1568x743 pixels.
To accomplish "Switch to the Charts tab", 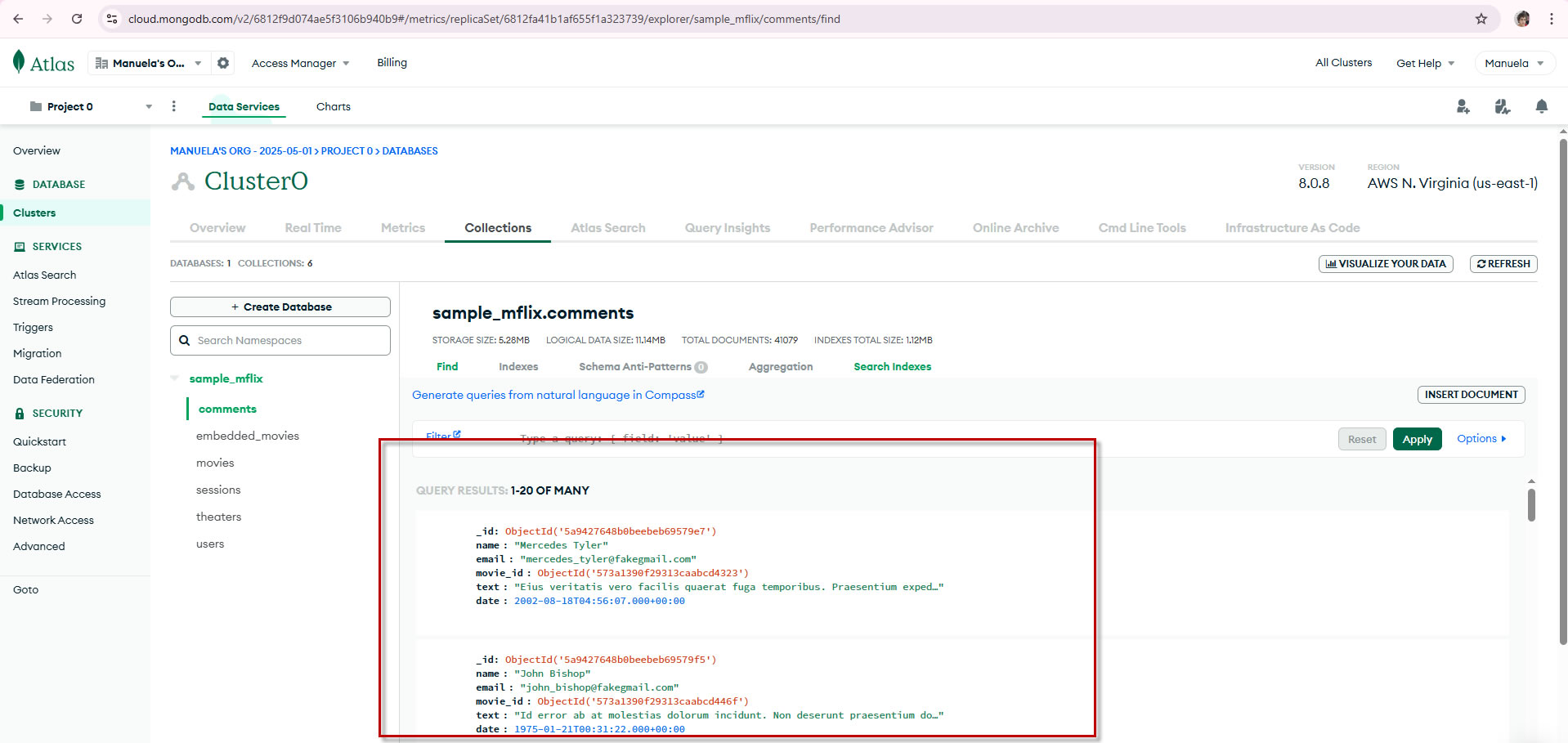I will click(334, 106).
